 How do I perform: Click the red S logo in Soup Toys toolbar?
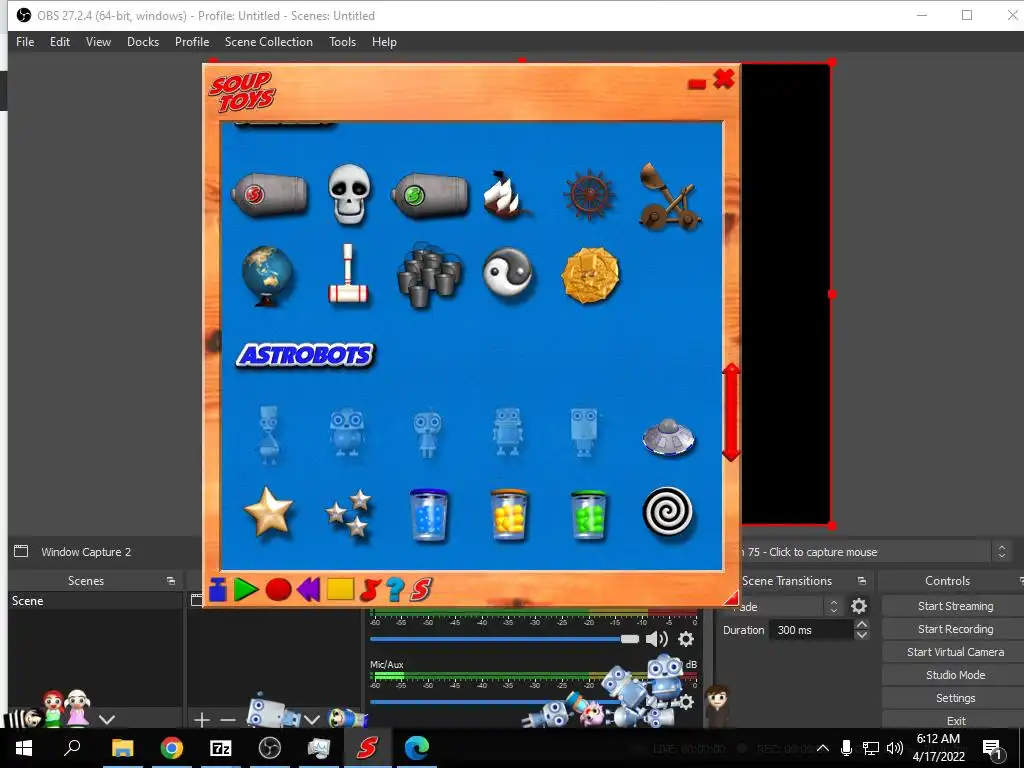[x=421, y=589]
